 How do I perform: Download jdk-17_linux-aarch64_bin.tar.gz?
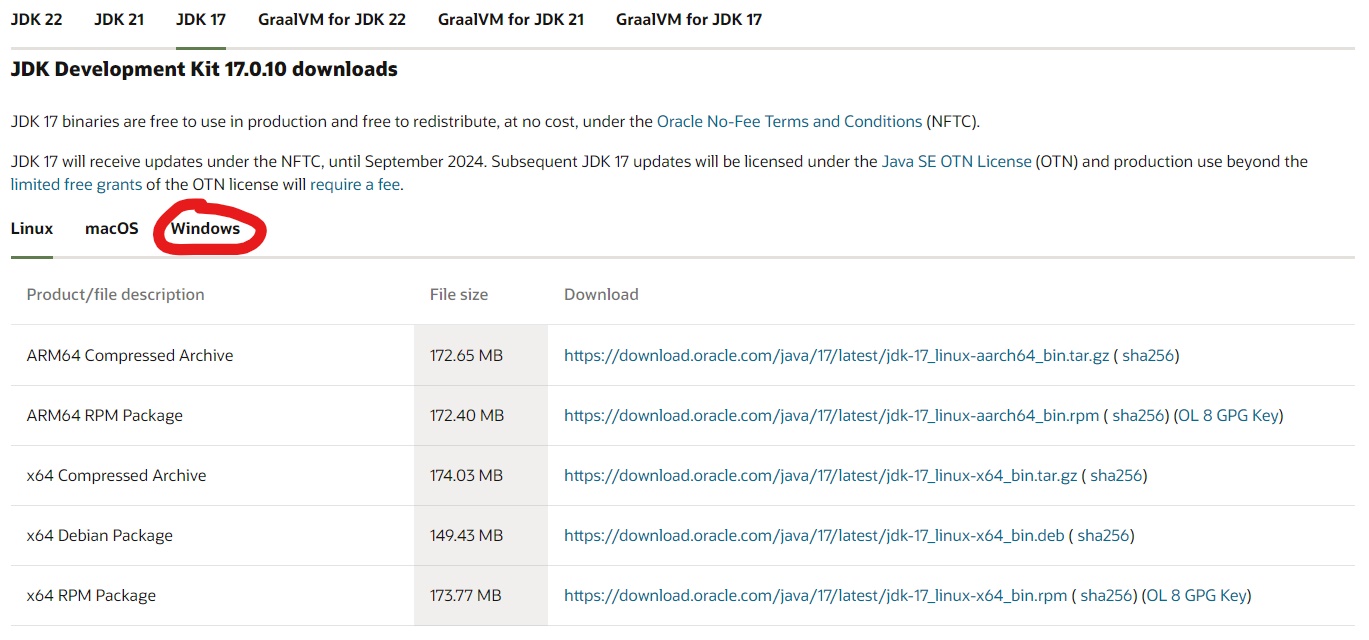pos(837,355)
